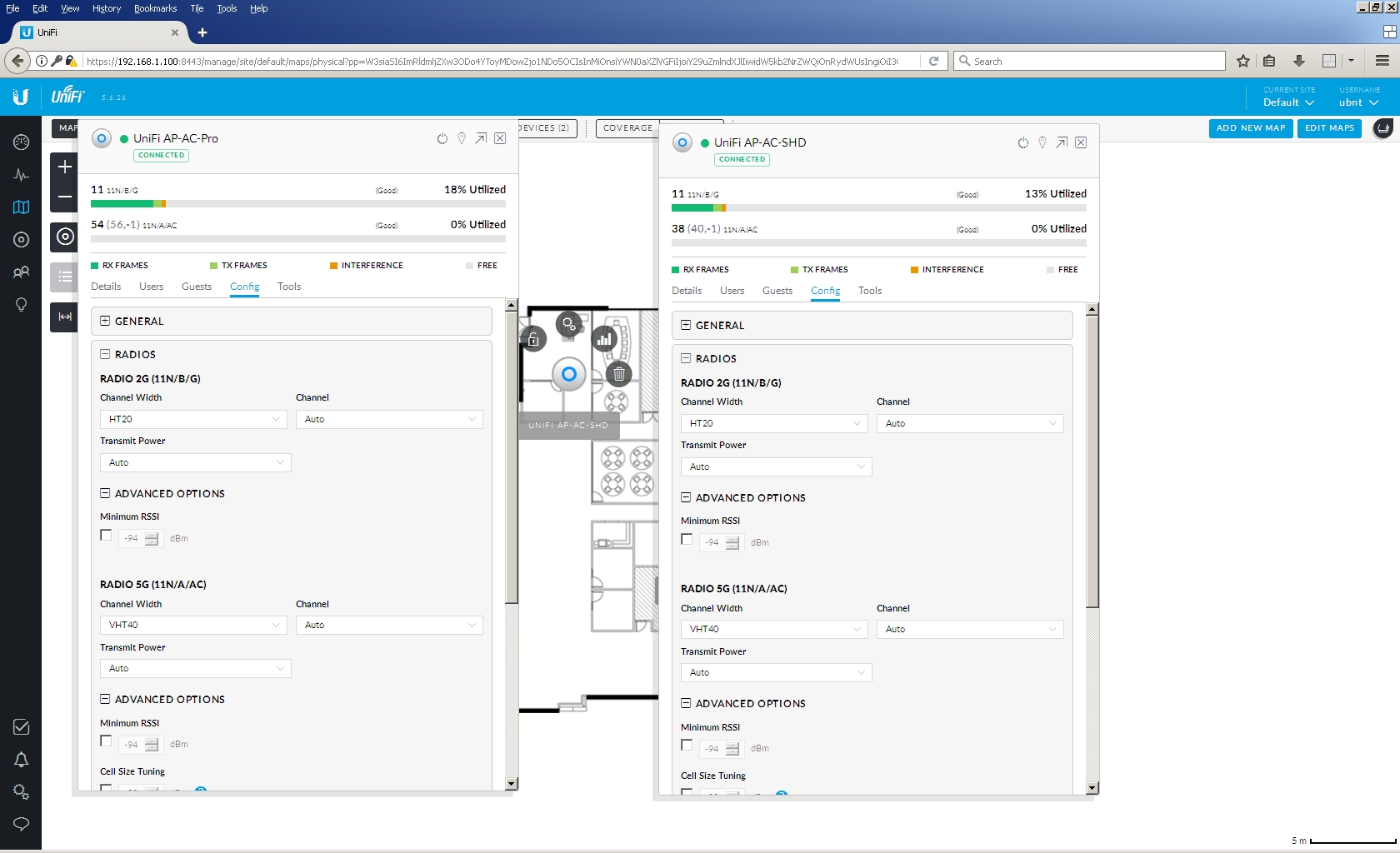
Task: Switch to Details tab in AP-AC-Pro panel
Action: click(x=106, y=287)
